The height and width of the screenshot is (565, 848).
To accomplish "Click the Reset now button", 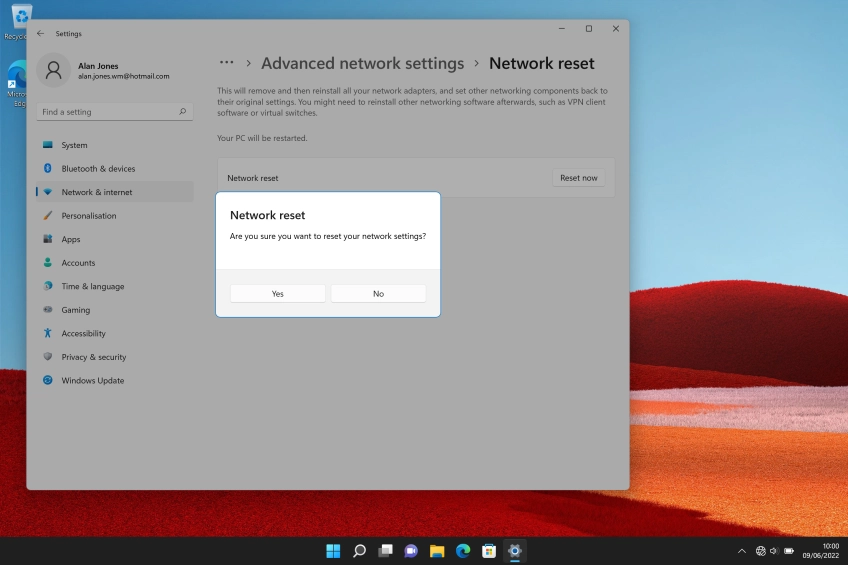I will [x=579, y=178].
